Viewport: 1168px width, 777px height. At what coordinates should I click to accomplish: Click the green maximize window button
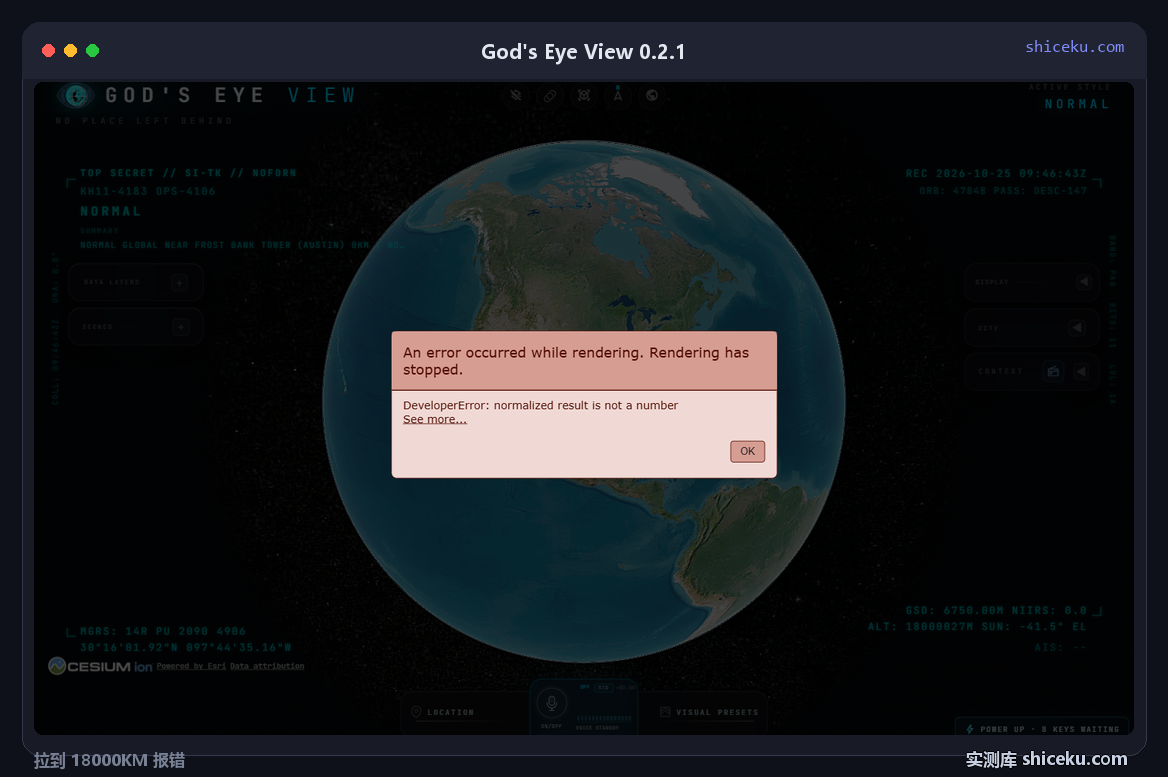click(x=92, y=51)
